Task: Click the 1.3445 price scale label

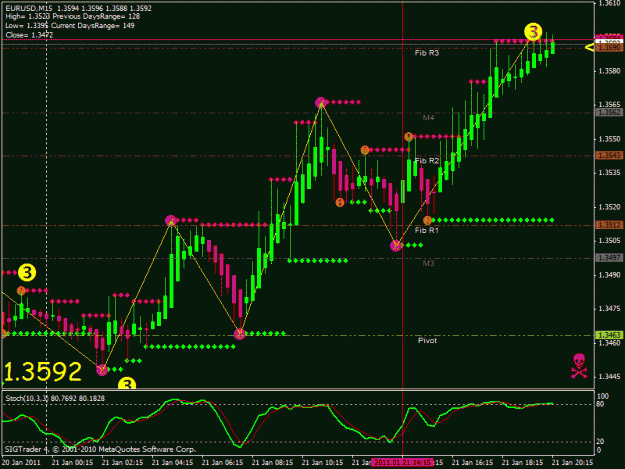Action: coord(609,377)
